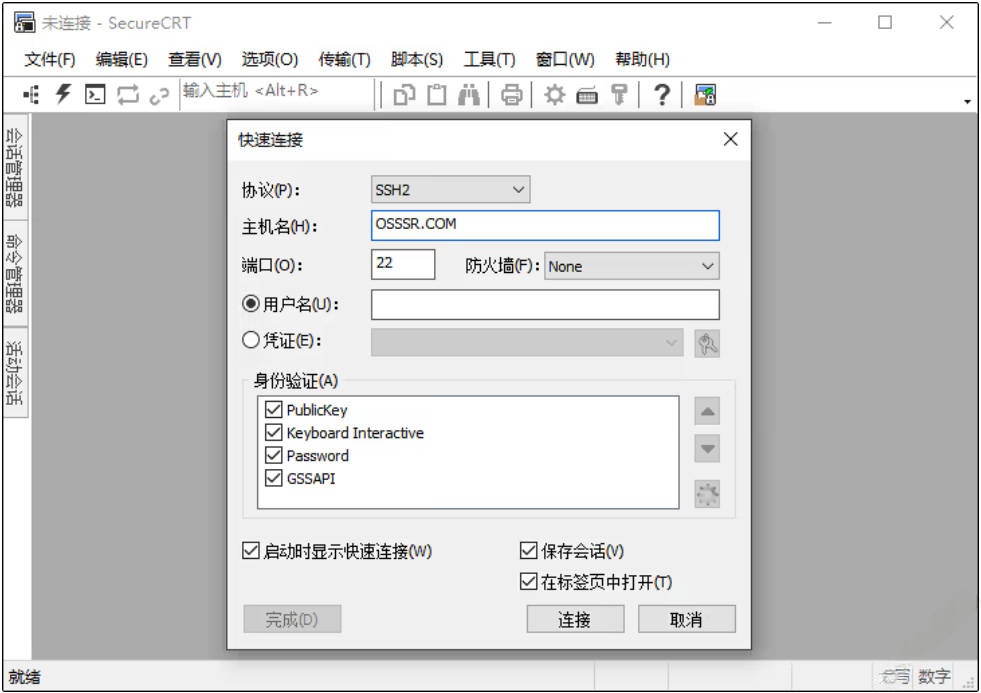Screen dimensions: 981x693
Task: Open the 传输(T) menu
Action: 344,59
